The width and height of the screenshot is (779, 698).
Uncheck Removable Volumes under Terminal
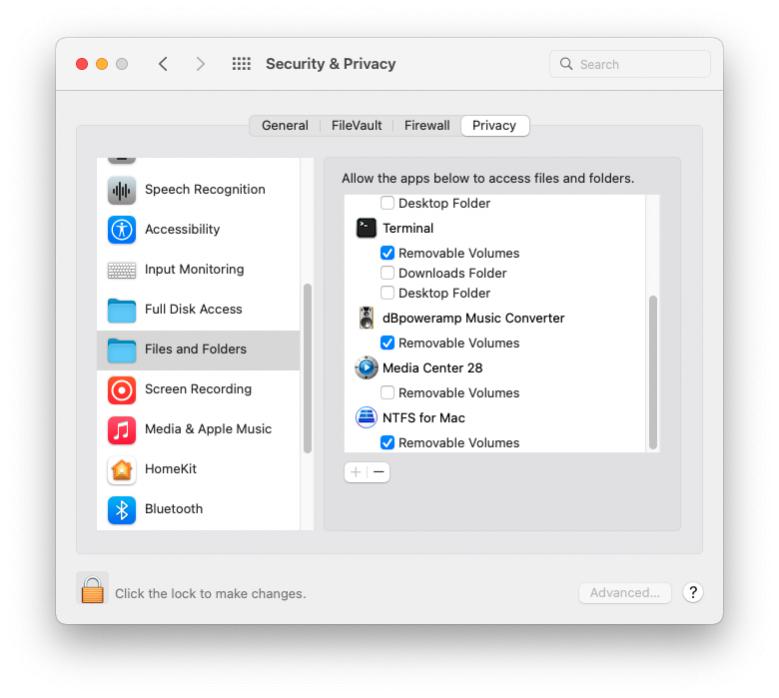[388, 254]
